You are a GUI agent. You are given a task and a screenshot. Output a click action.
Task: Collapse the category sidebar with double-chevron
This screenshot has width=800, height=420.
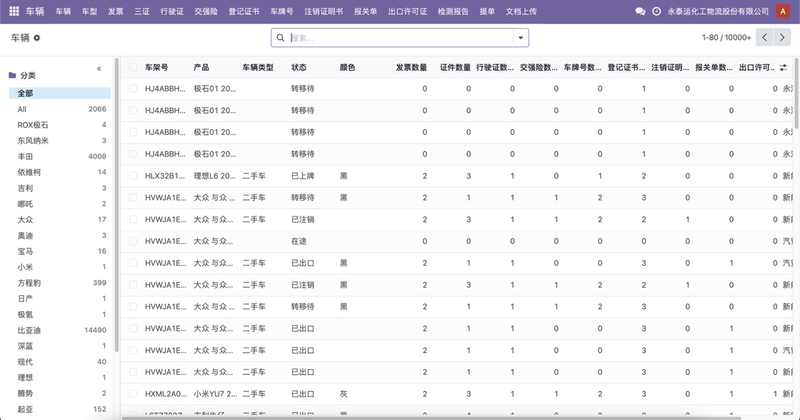pyautogui.click(x=98, y=68)
